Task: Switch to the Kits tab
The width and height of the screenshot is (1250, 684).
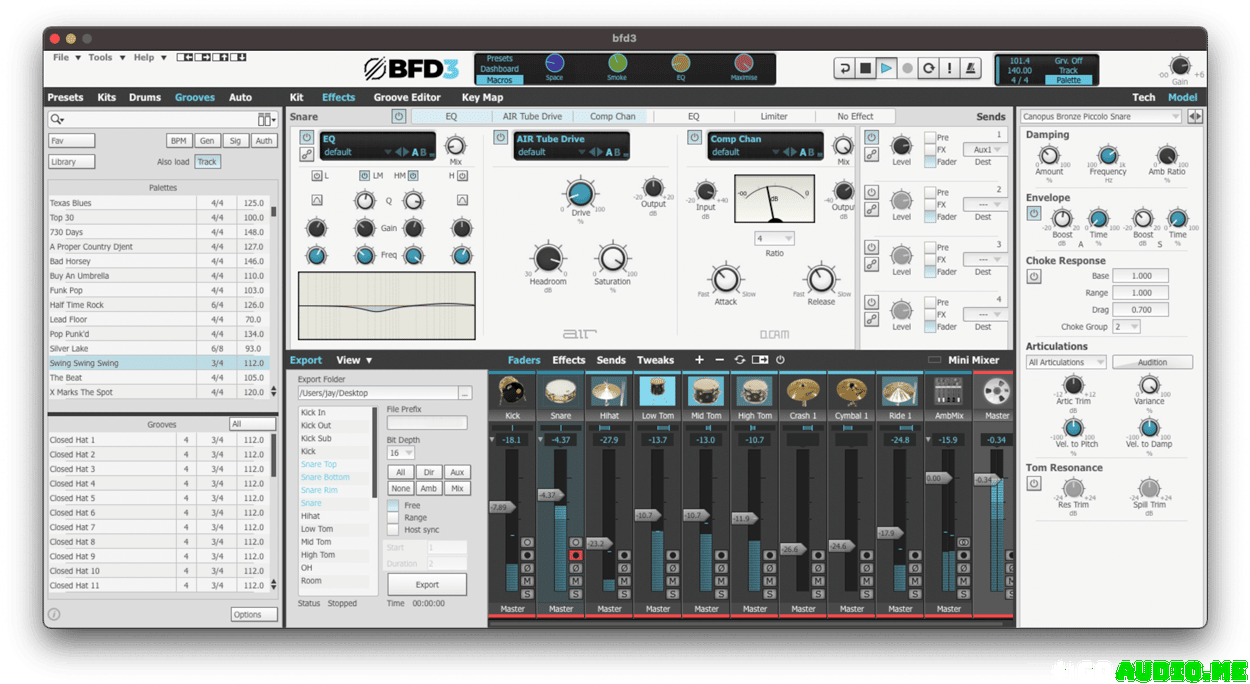Action: pyautogui.click(x=107, y=98)
